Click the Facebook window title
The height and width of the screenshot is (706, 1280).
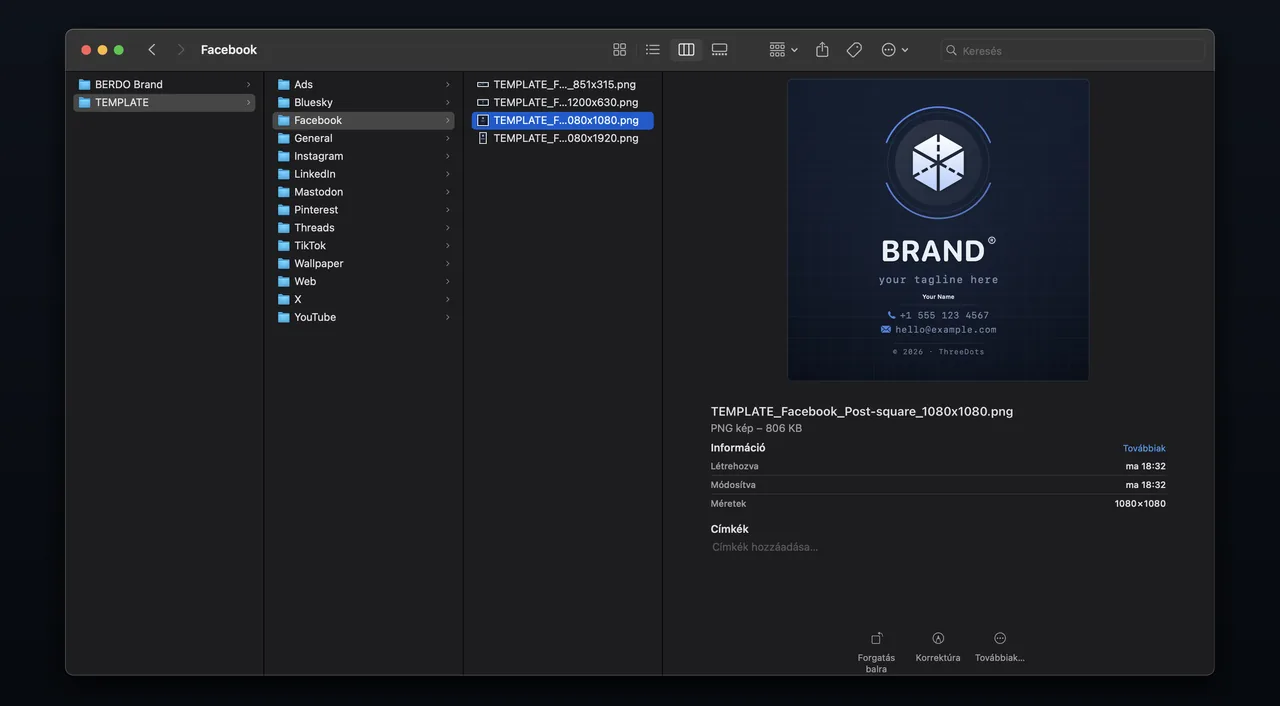pos(229,50)
